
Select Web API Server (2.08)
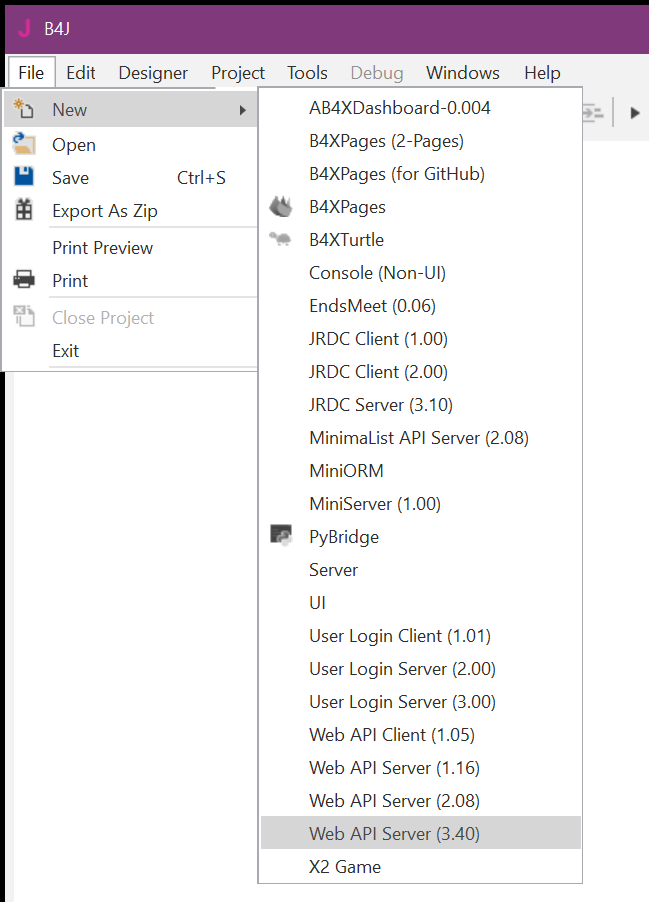pyautogui.click(x=421, y=800)
